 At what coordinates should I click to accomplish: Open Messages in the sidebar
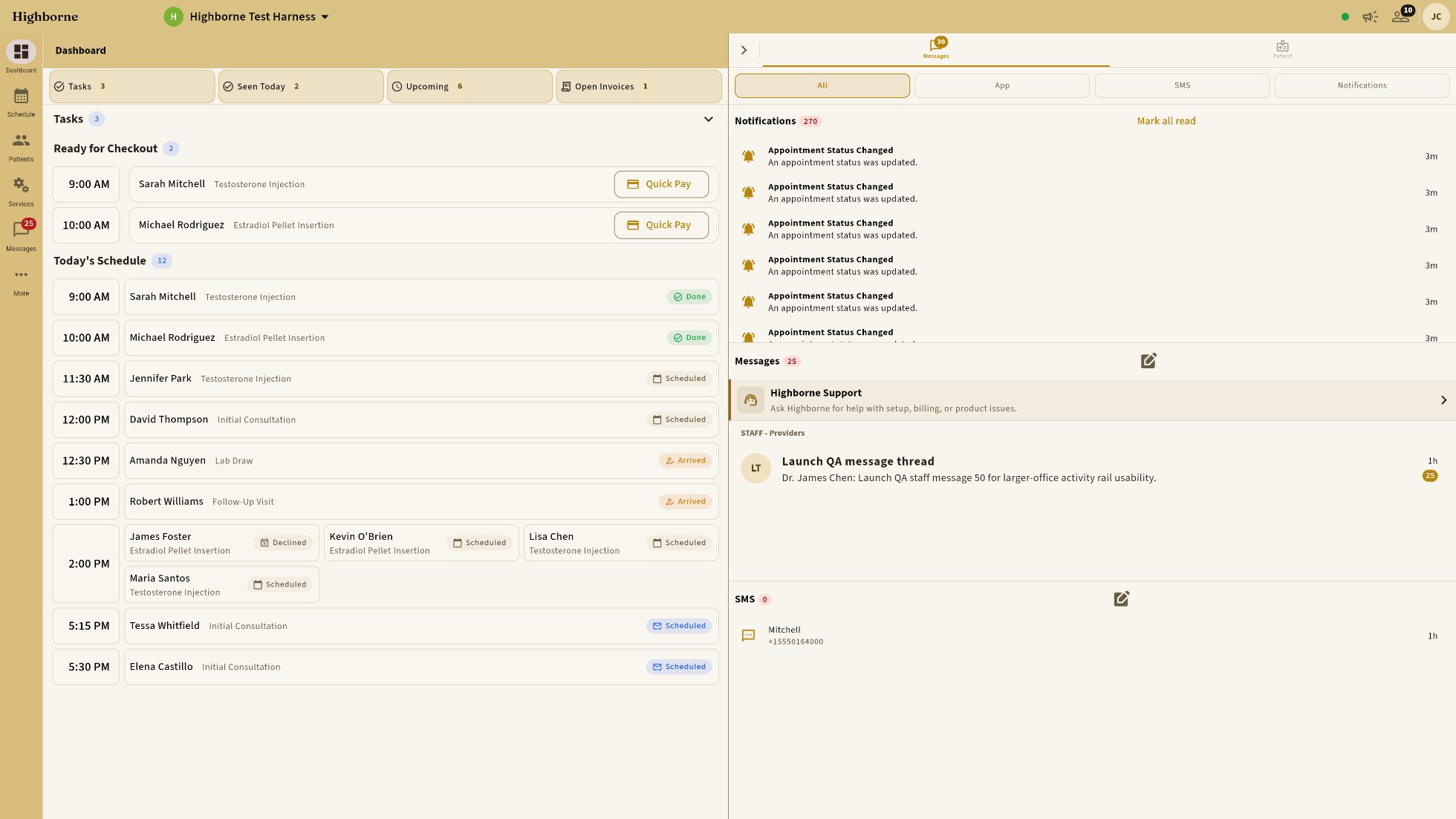(21, 229)
